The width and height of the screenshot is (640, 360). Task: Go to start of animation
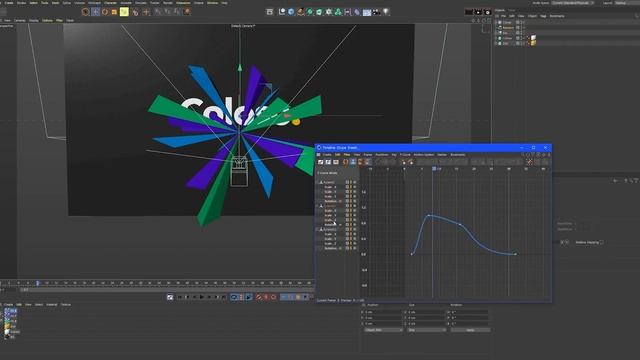[x=179, y=297]
